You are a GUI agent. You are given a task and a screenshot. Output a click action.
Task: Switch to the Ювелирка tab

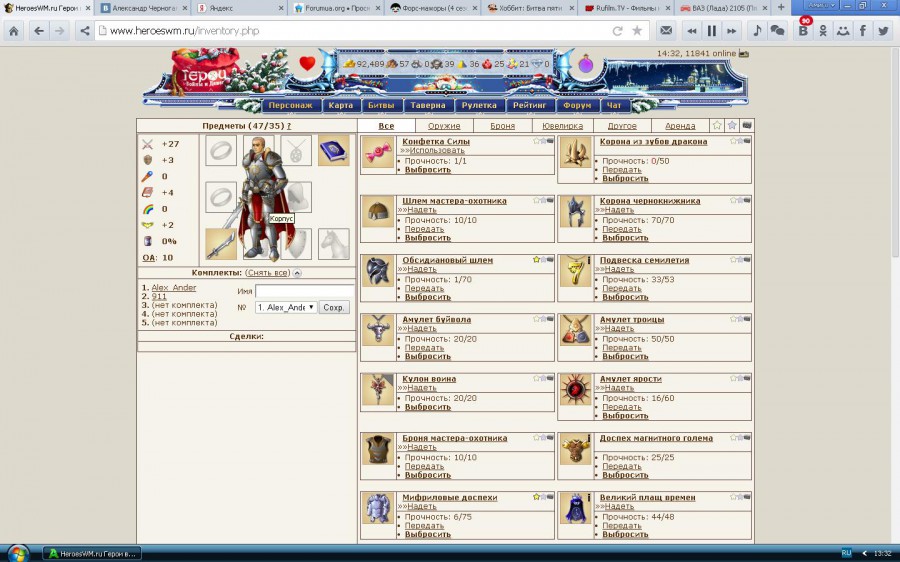562,126
